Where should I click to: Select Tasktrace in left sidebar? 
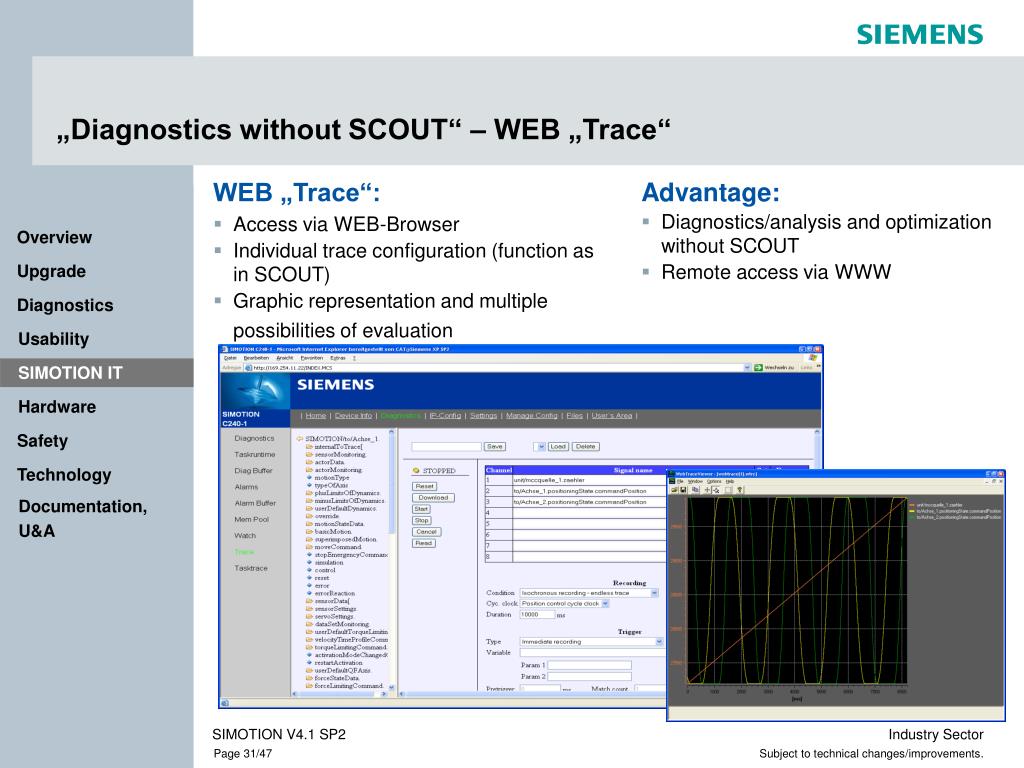(251, 568)
